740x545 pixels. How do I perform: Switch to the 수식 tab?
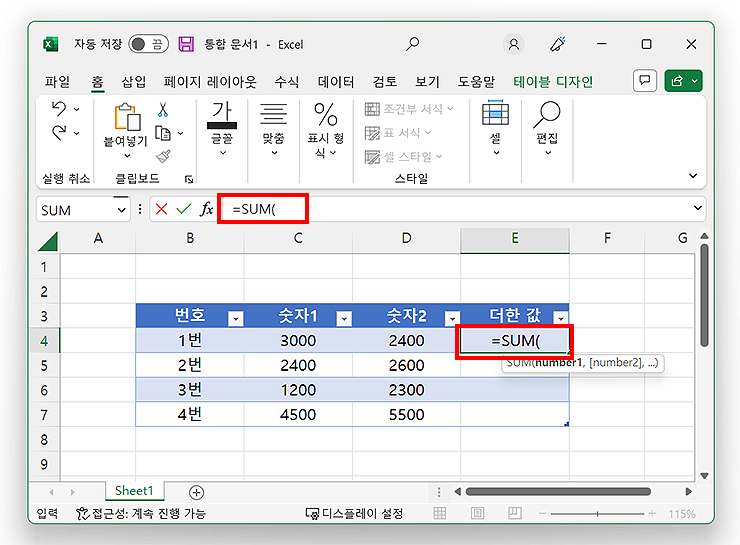[287, 82]
